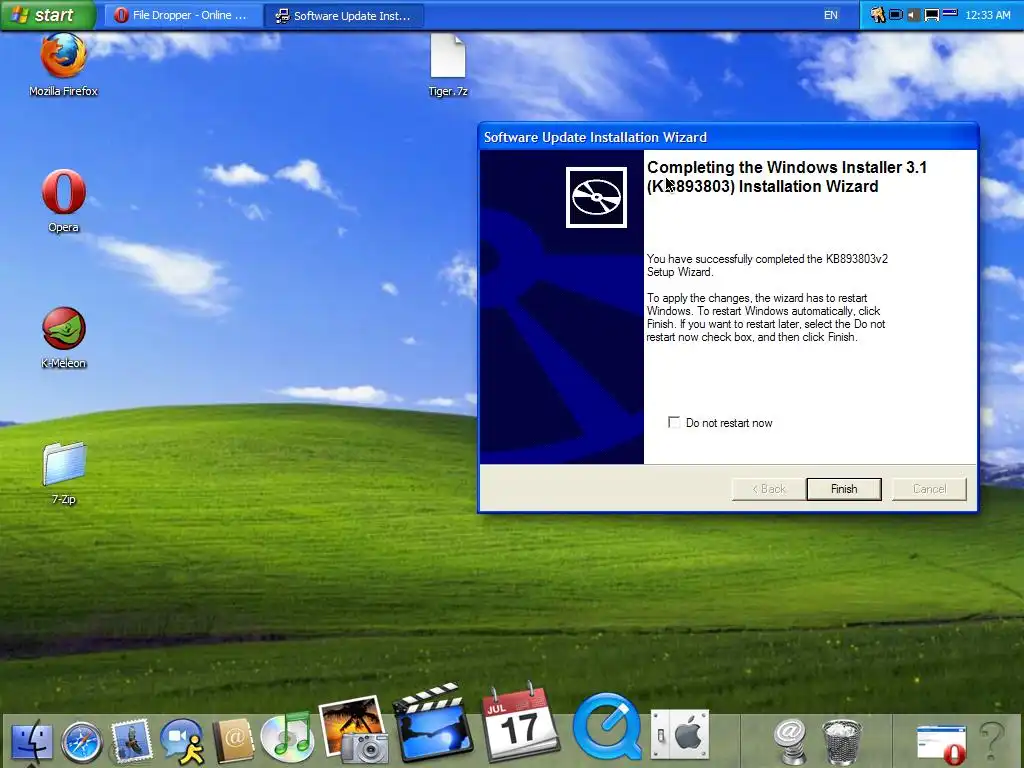Click the 'Completing the Windows Installer 3.1' heading

pos(786,177)
